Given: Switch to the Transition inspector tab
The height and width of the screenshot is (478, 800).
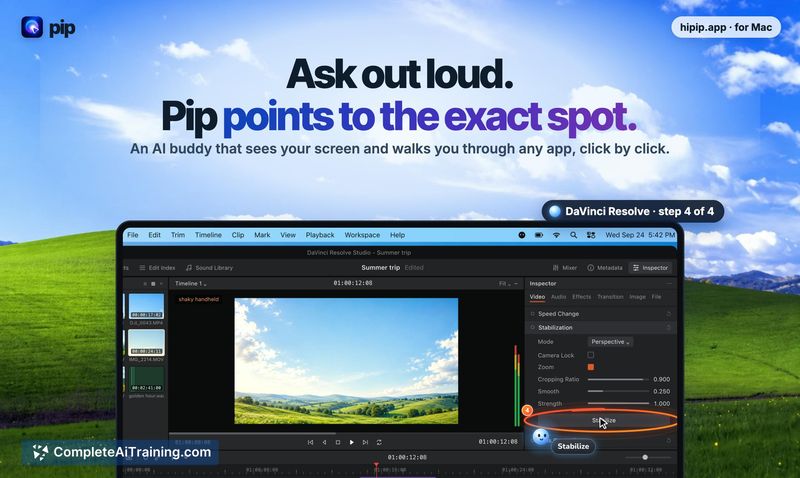Looking at the screenshot, I should 610,297.
